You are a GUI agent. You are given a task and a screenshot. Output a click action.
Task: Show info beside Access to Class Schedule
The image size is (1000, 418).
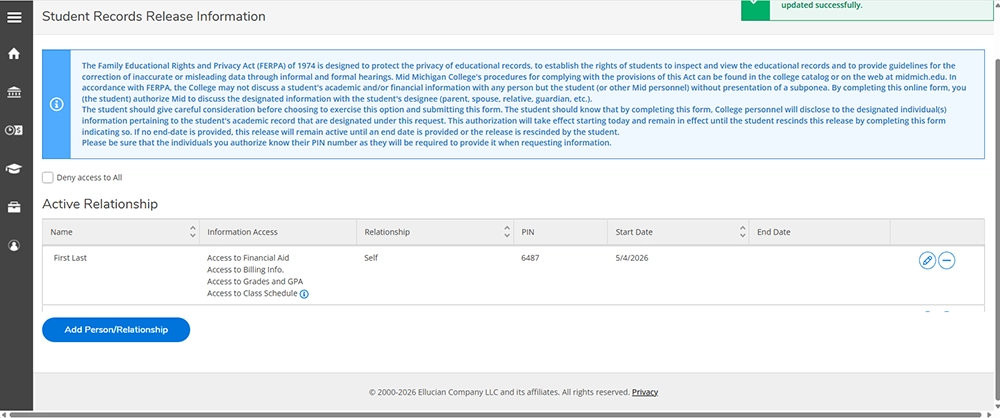304,294
